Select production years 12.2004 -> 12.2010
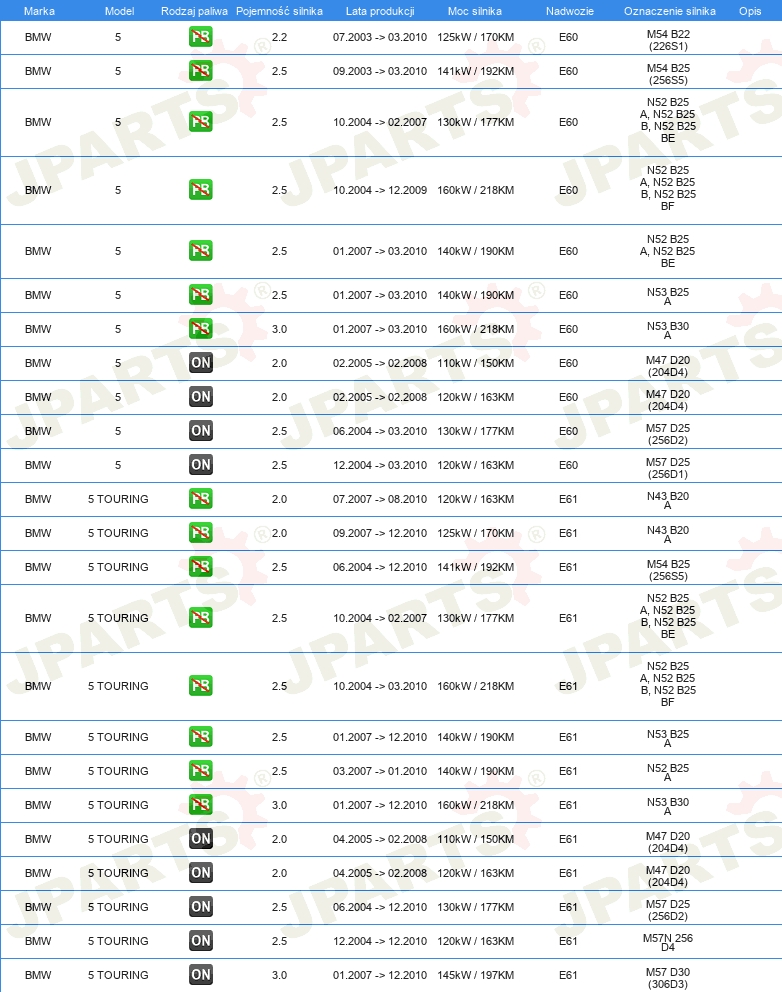 [x=380, y=941]
